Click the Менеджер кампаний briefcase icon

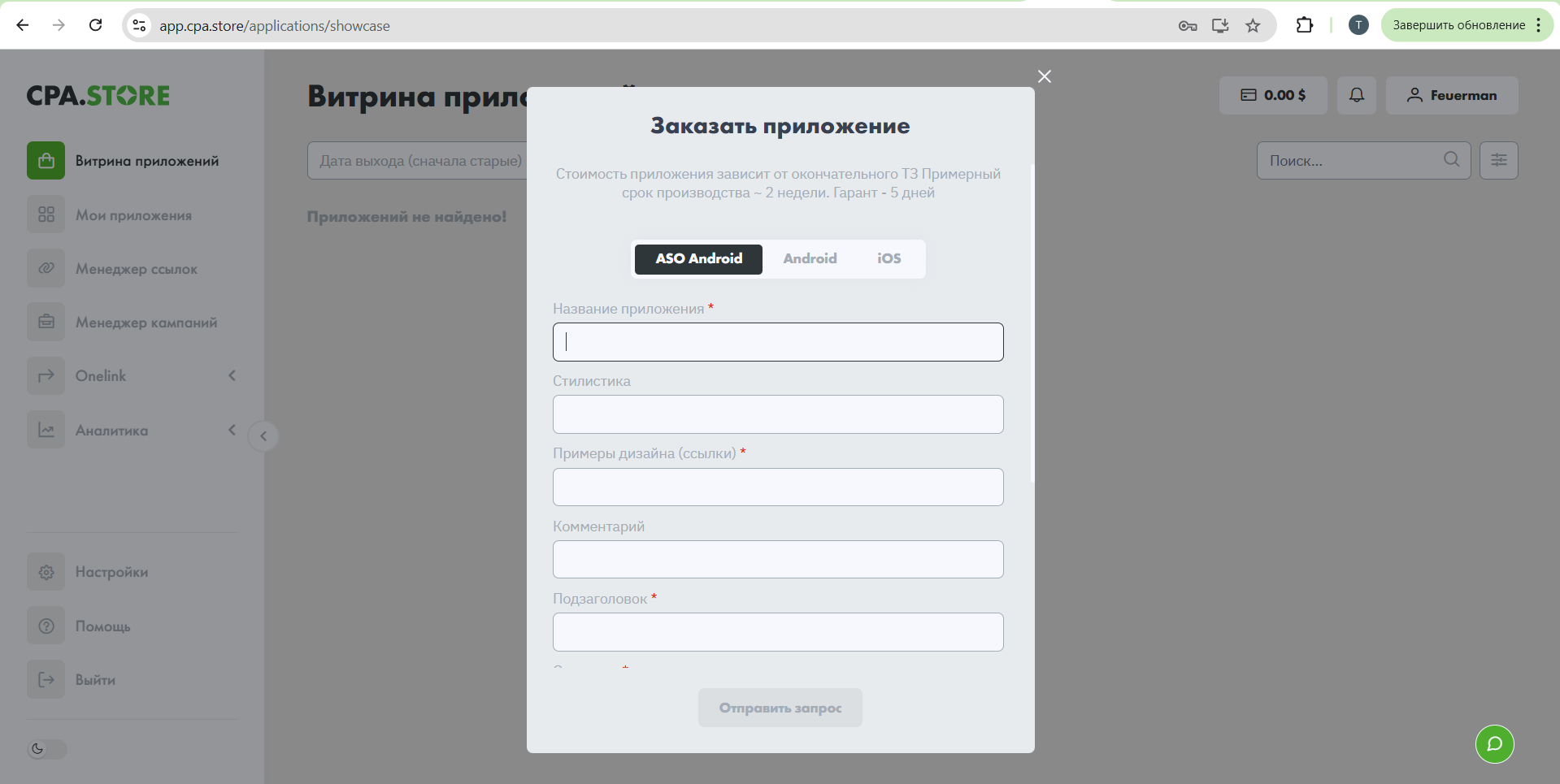(x=46, y=322)
